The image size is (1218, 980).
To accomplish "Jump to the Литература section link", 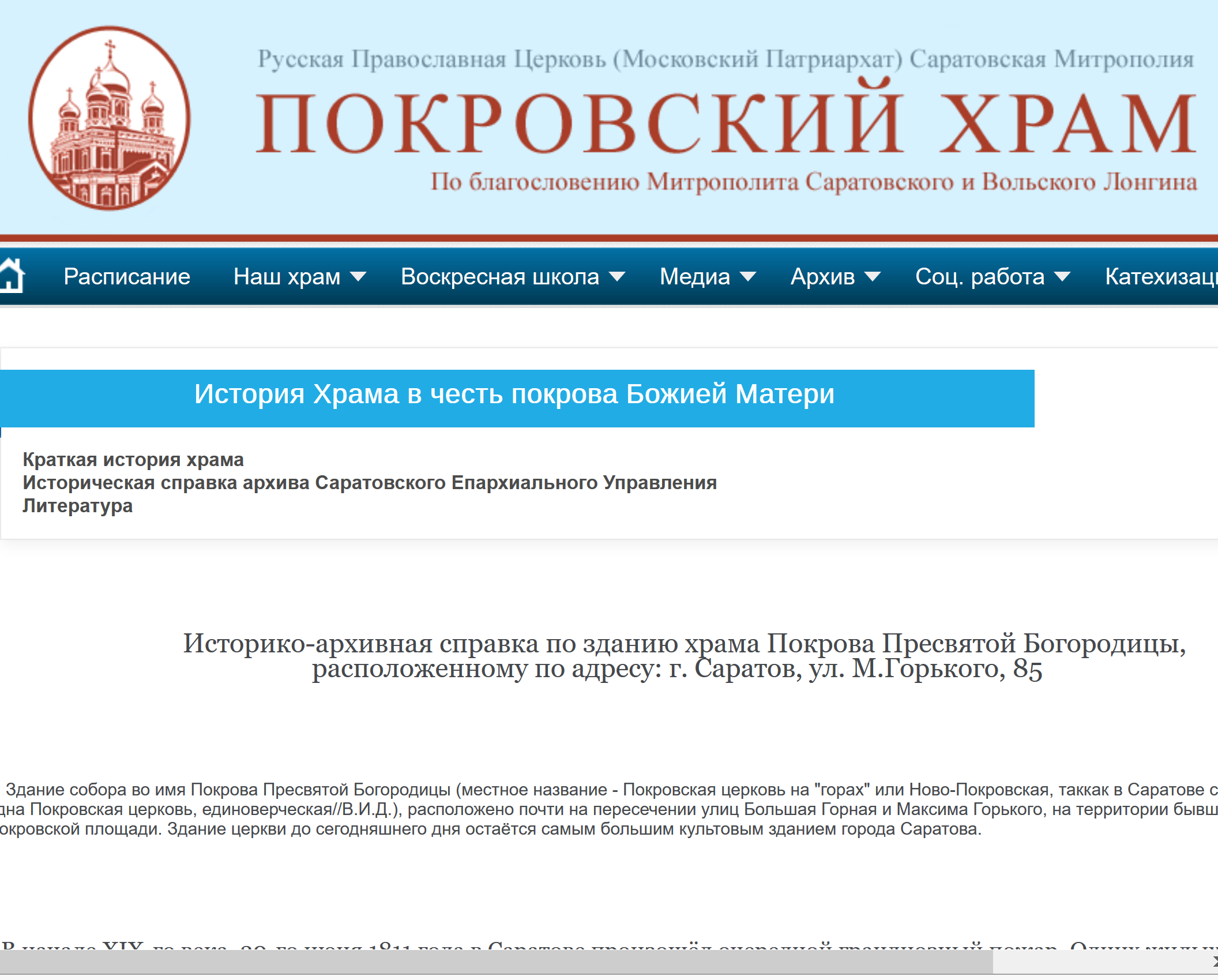I will tap(78, 506).
